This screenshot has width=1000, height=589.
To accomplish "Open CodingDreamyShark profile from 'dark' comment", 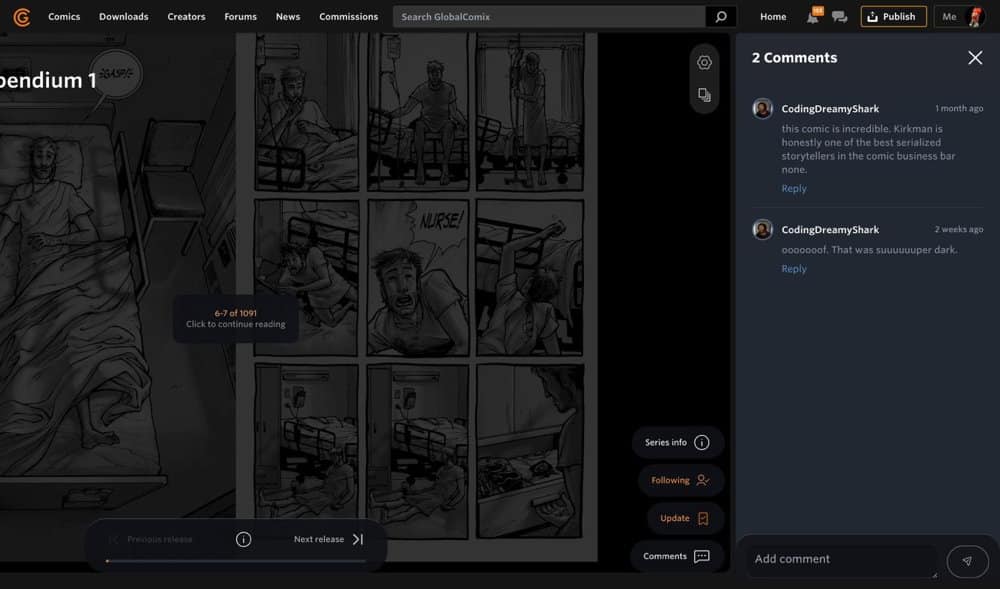I will [x=830, y=229].
